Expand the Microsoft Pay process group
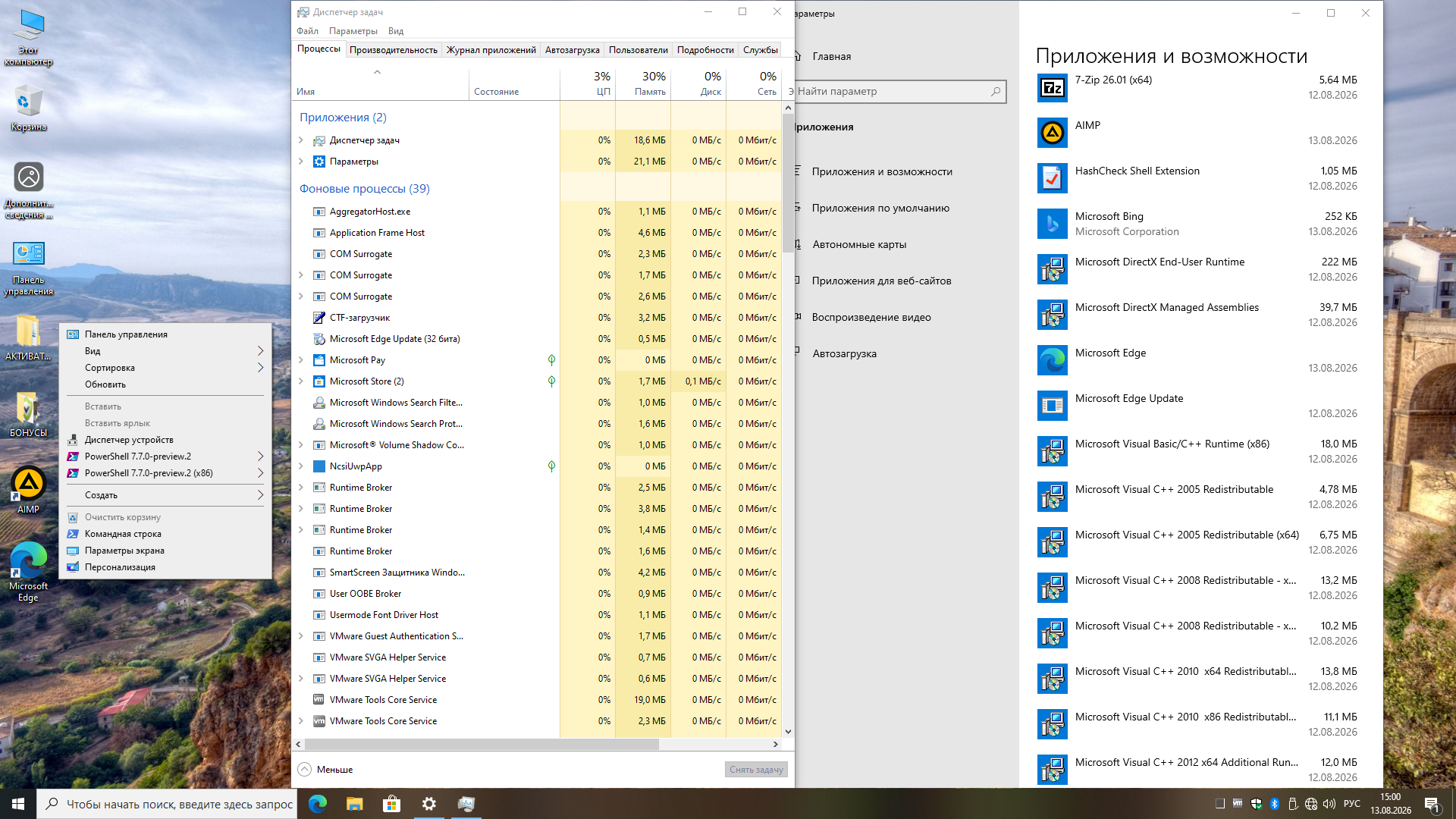This screenshot has height=819, width=1456. pos(301,360)
